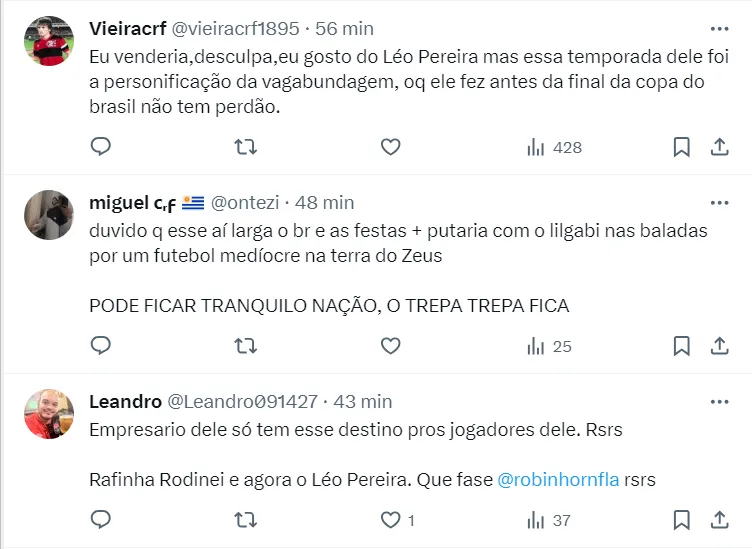Click Vieiracrf's profile avatar

[48, 41]
